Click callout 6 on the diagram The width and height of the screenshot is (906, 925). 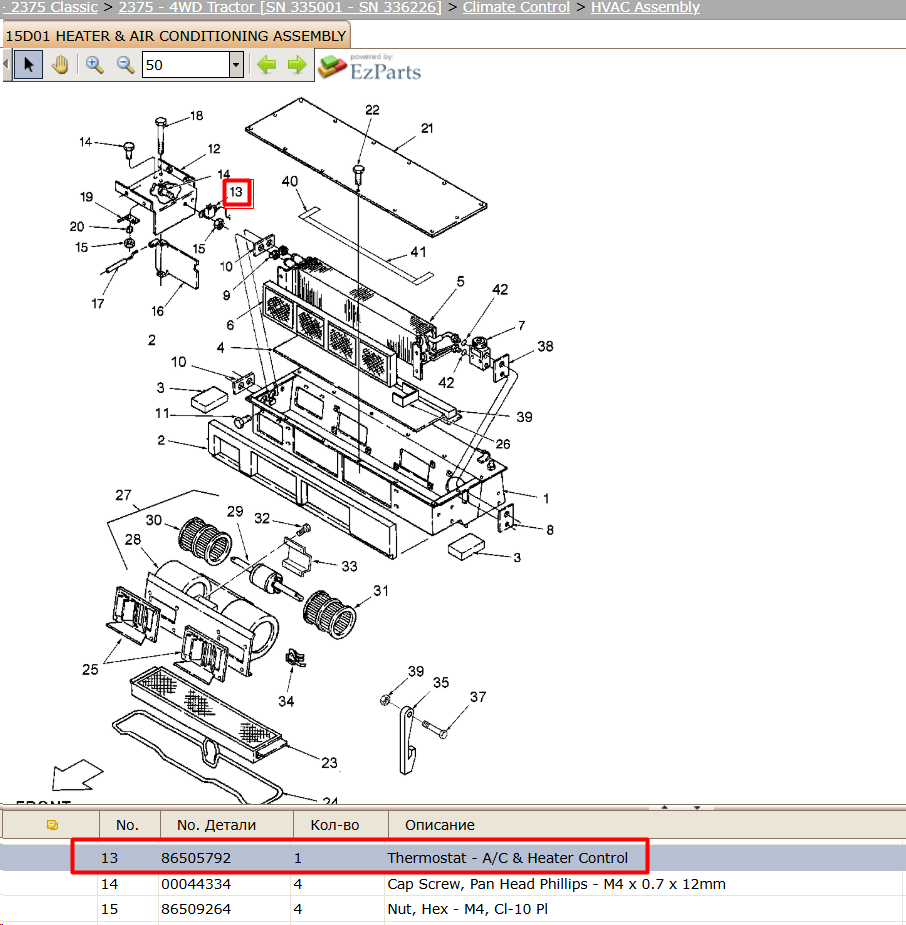click(230, 324)
